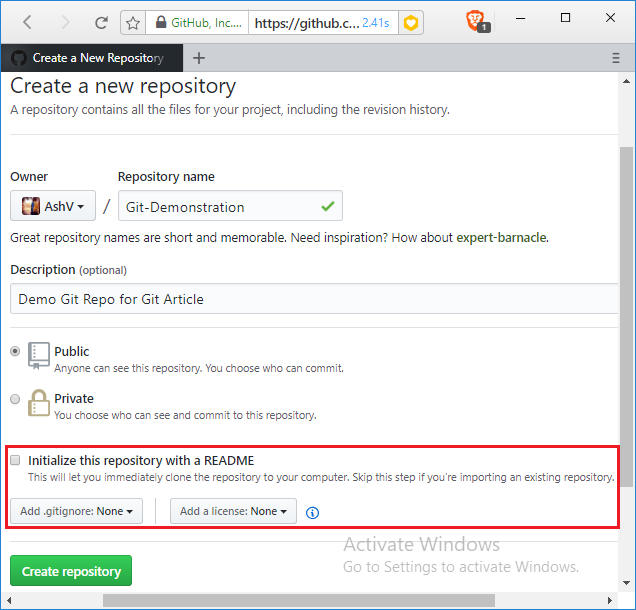Click the orange shield badge in address bar

(x=411, y=23)
